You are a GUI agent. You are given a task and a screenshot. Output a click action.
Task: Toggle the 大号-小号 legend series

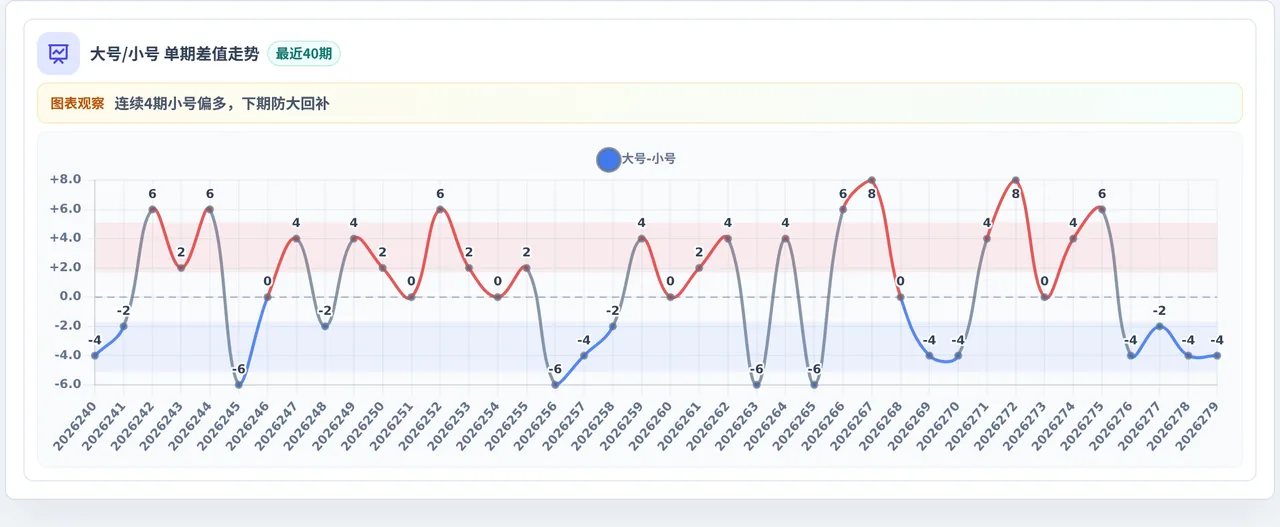pos(636,159)
